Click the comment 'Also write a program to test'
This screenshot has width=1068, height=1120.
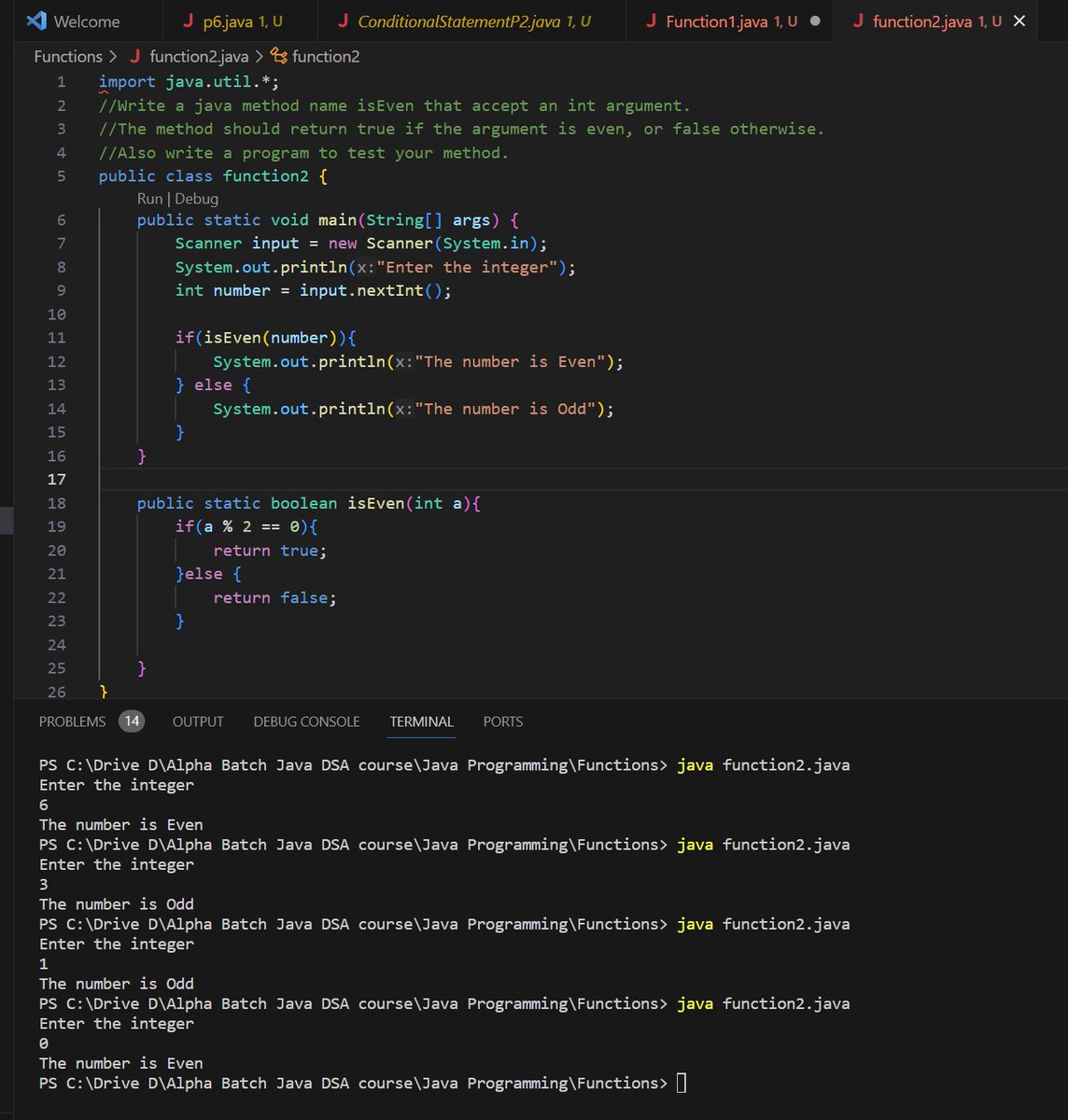pyautogui.click(x=303, y=152)
